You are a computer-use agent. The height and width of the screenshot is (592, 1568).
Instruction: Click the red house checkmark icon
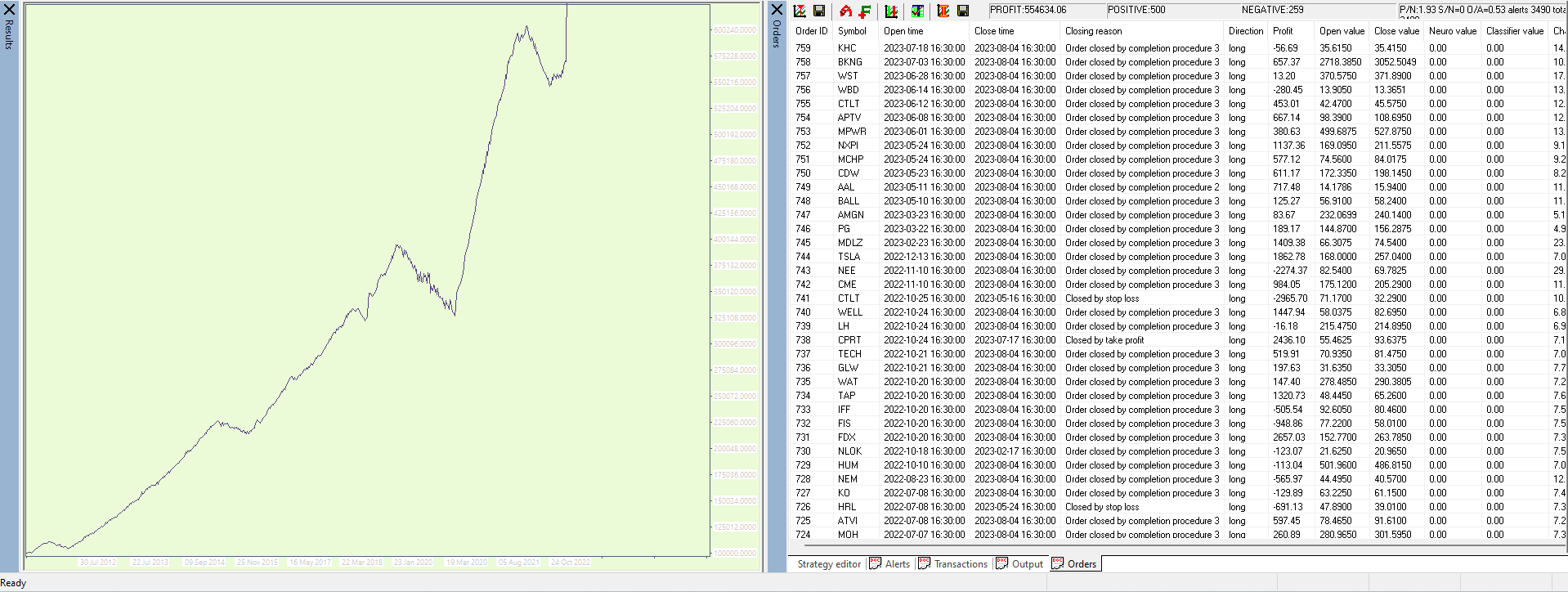(x=845, y=11)
